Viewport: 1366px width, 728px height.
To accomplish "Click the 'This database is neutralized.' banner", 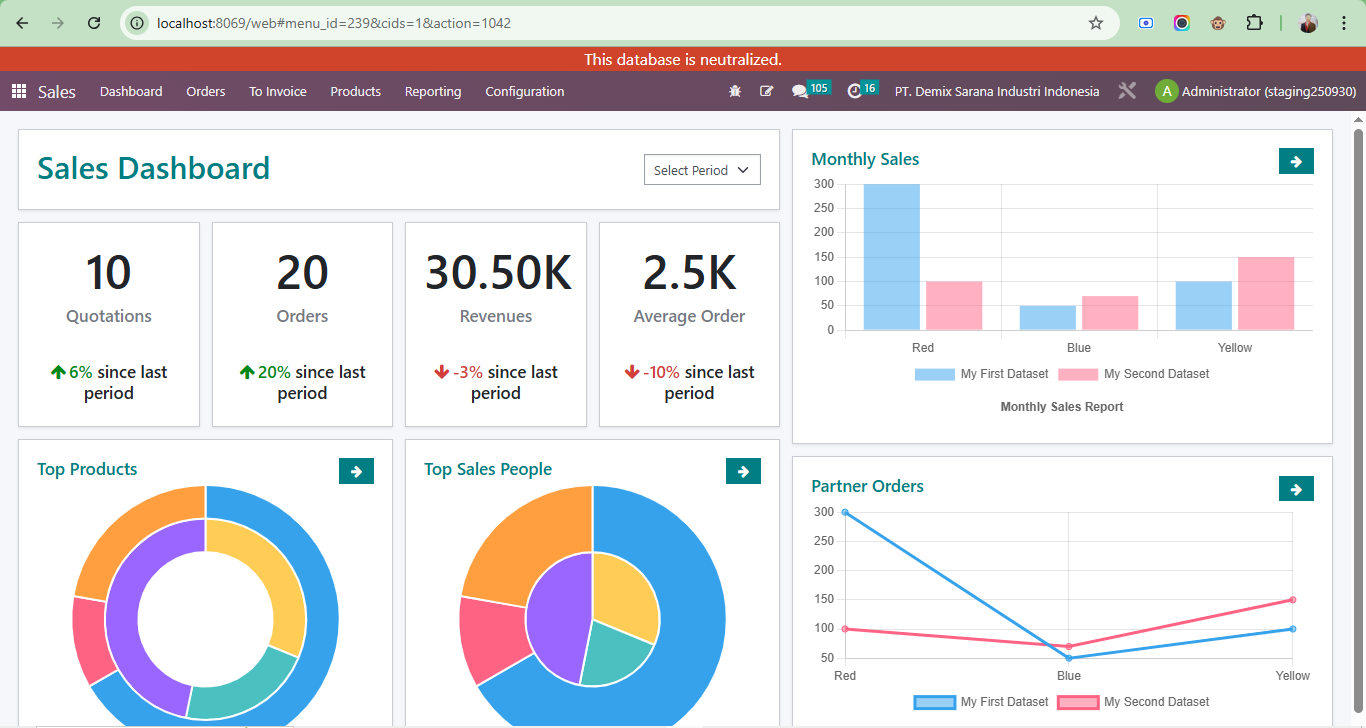I will pyautogui.click(x=683, y=59).
